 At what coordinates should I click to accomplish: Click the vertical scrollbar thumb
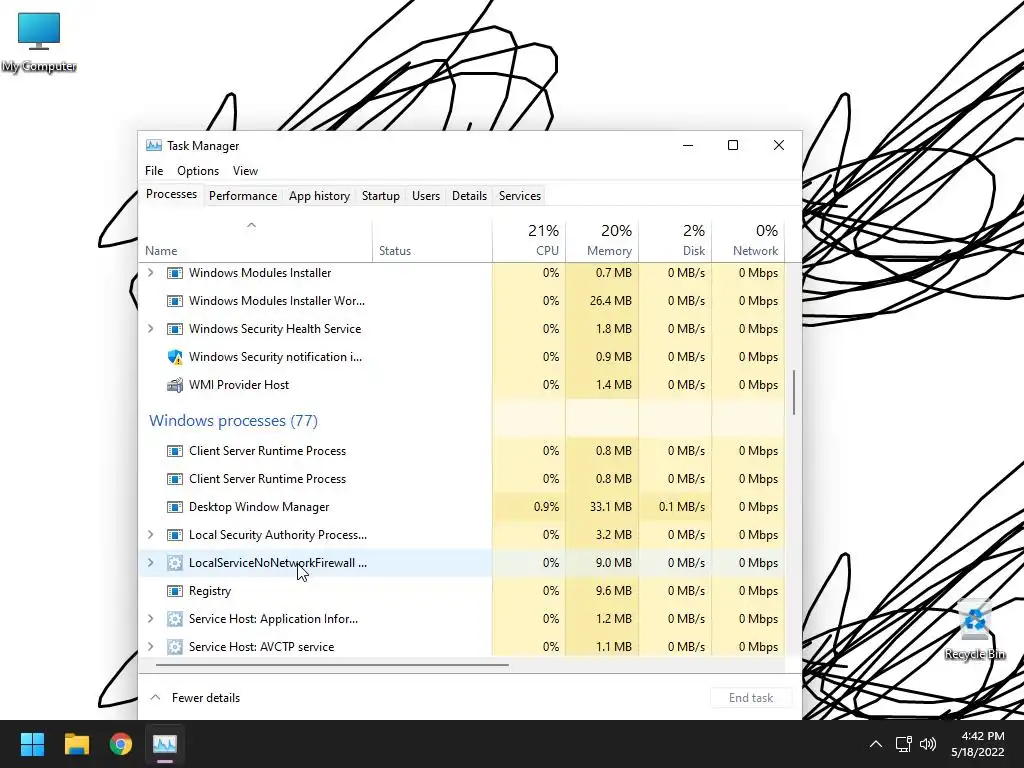pos(794,392)
